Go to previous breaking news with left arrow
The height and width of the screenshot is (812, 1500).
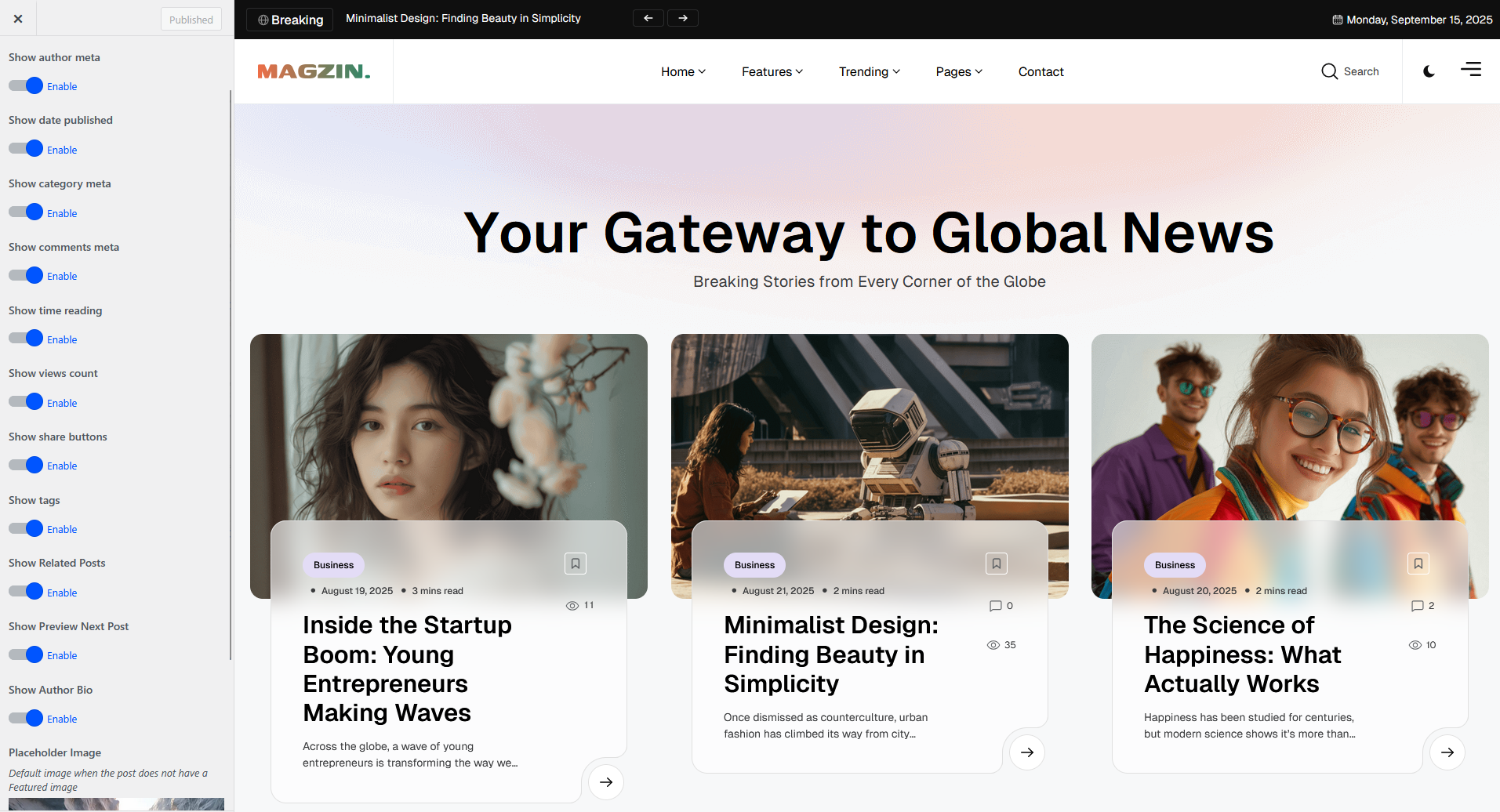tap(648, 18)
